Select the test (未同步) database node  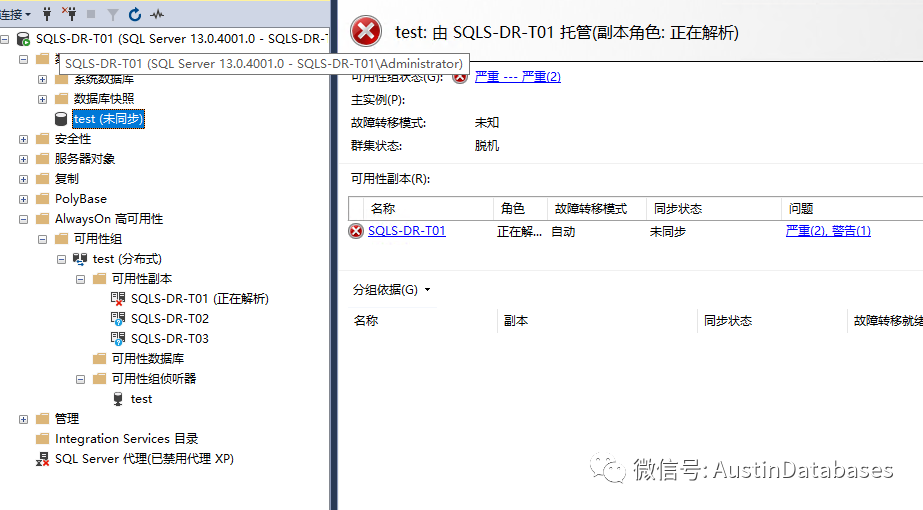pyautogui.click(x=108, y=119)
